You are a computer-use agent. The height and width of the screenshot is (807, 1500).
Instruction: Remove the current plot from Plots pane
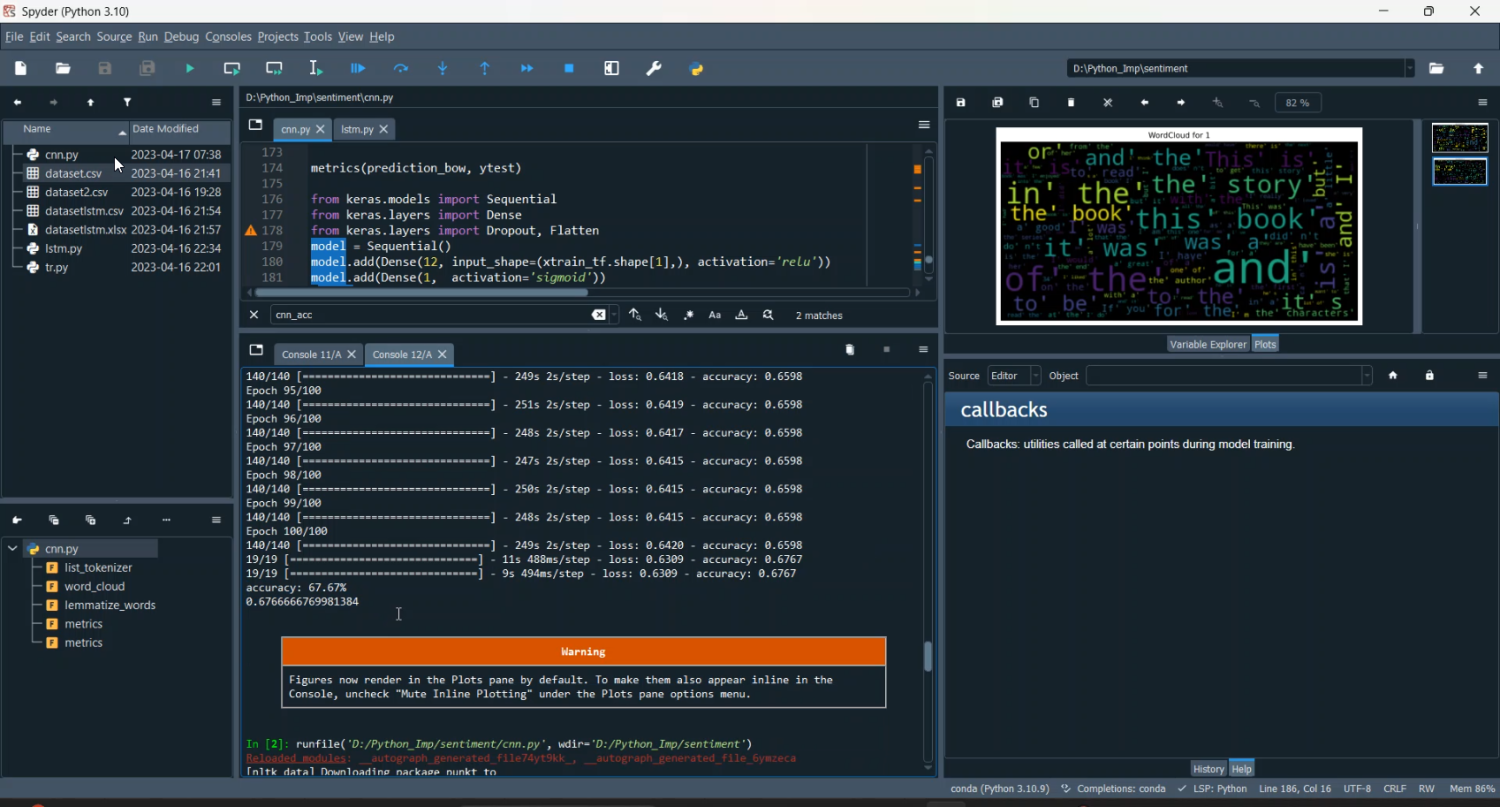coord(1070,102)
